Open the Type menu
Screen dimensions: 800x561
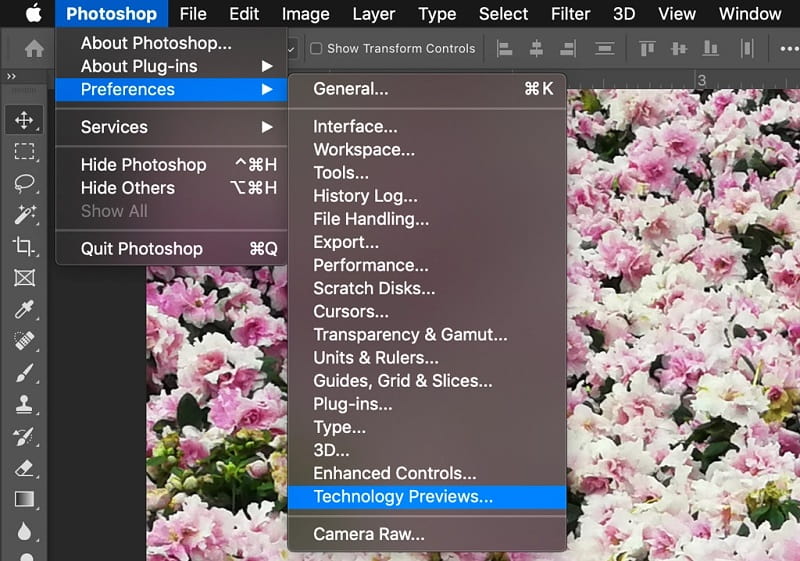(437, 14)
